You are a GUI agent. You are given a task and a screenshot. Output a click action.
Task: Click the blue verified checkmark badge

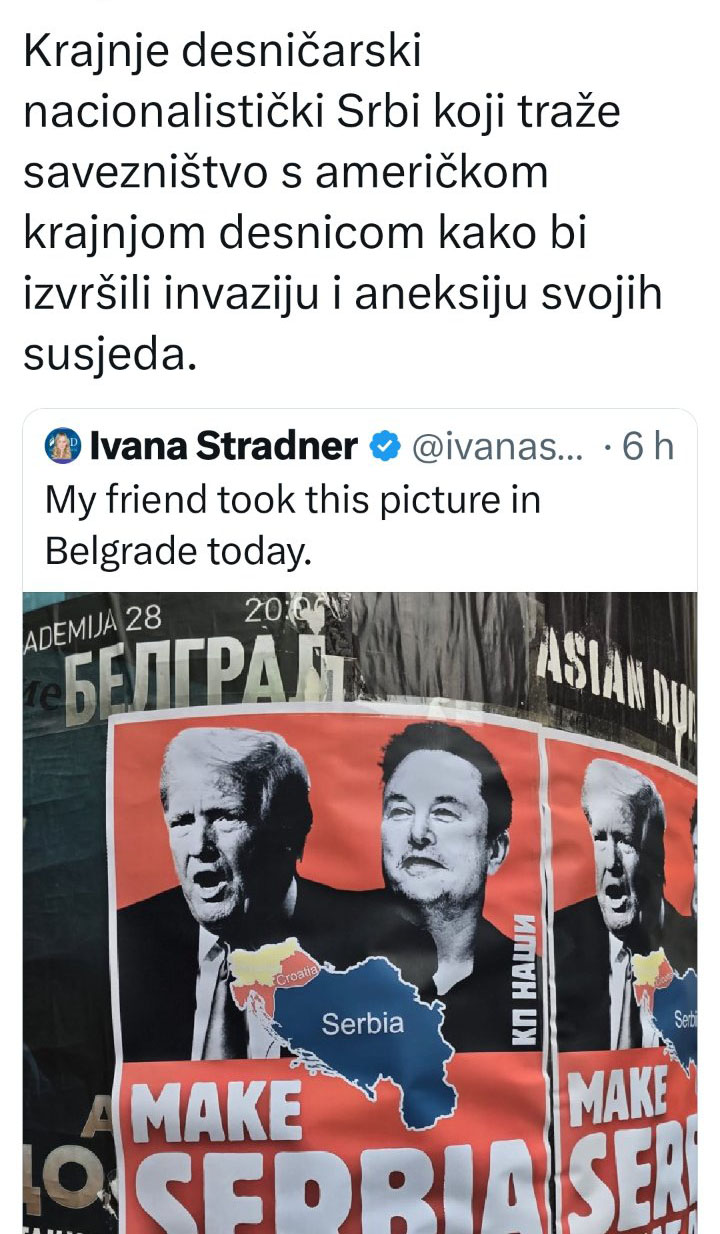coord(385,447)
